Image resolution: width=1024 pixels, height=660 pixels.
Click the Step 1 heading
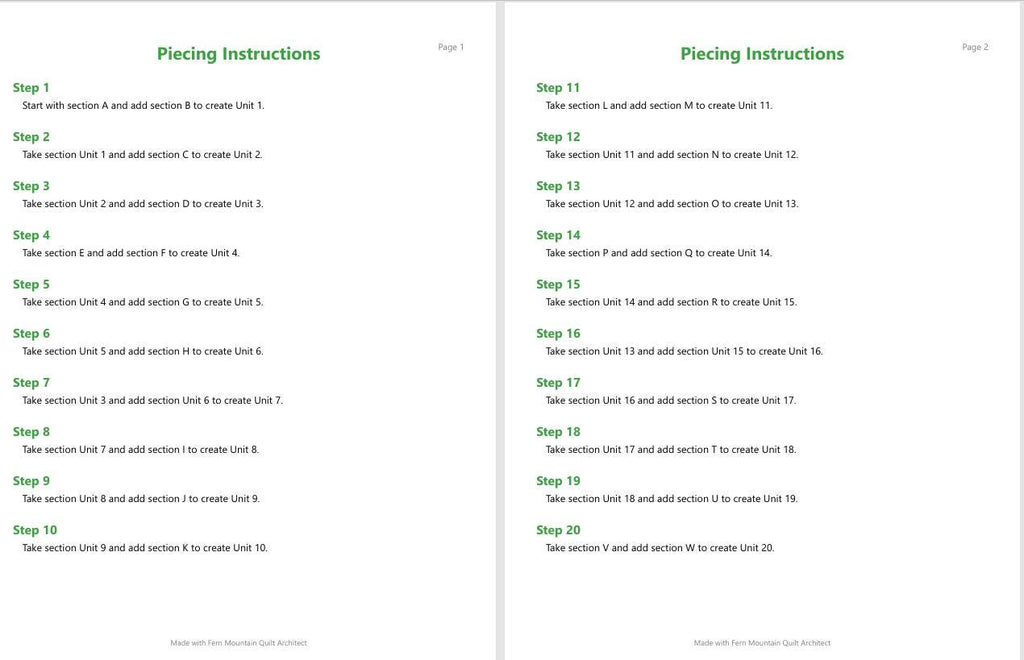(31, 87)
